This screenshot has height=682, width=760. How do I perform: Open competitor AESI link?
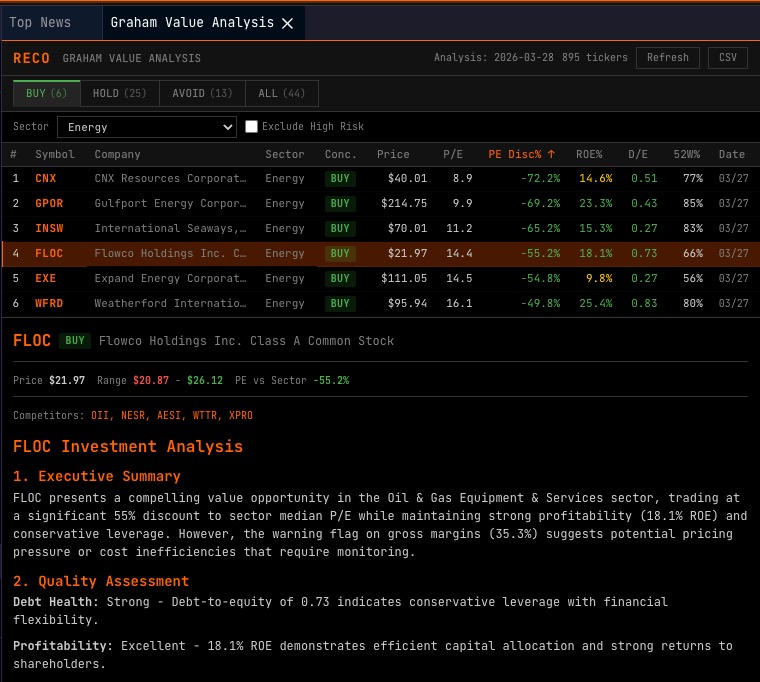point(169,415)
